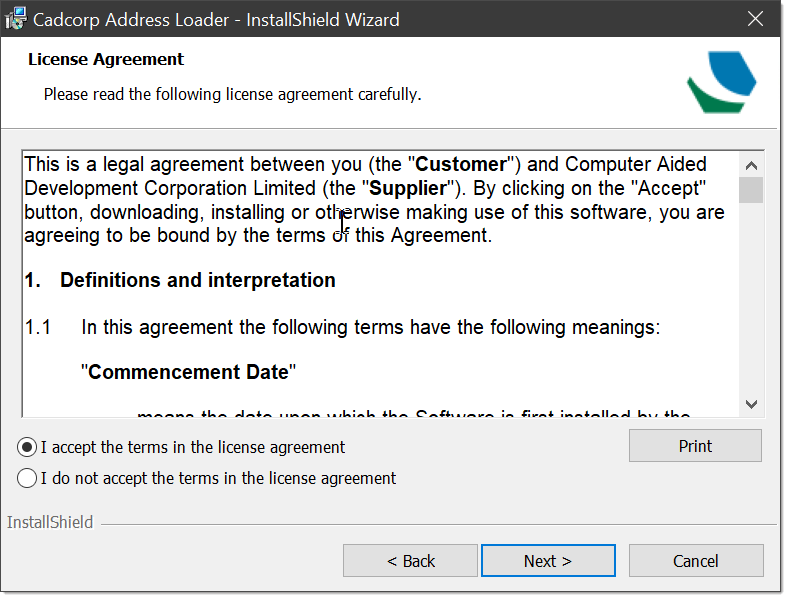Click inside the license agreement text box
The width and height of the screenshot is (787, 598).
coord(381,284)
